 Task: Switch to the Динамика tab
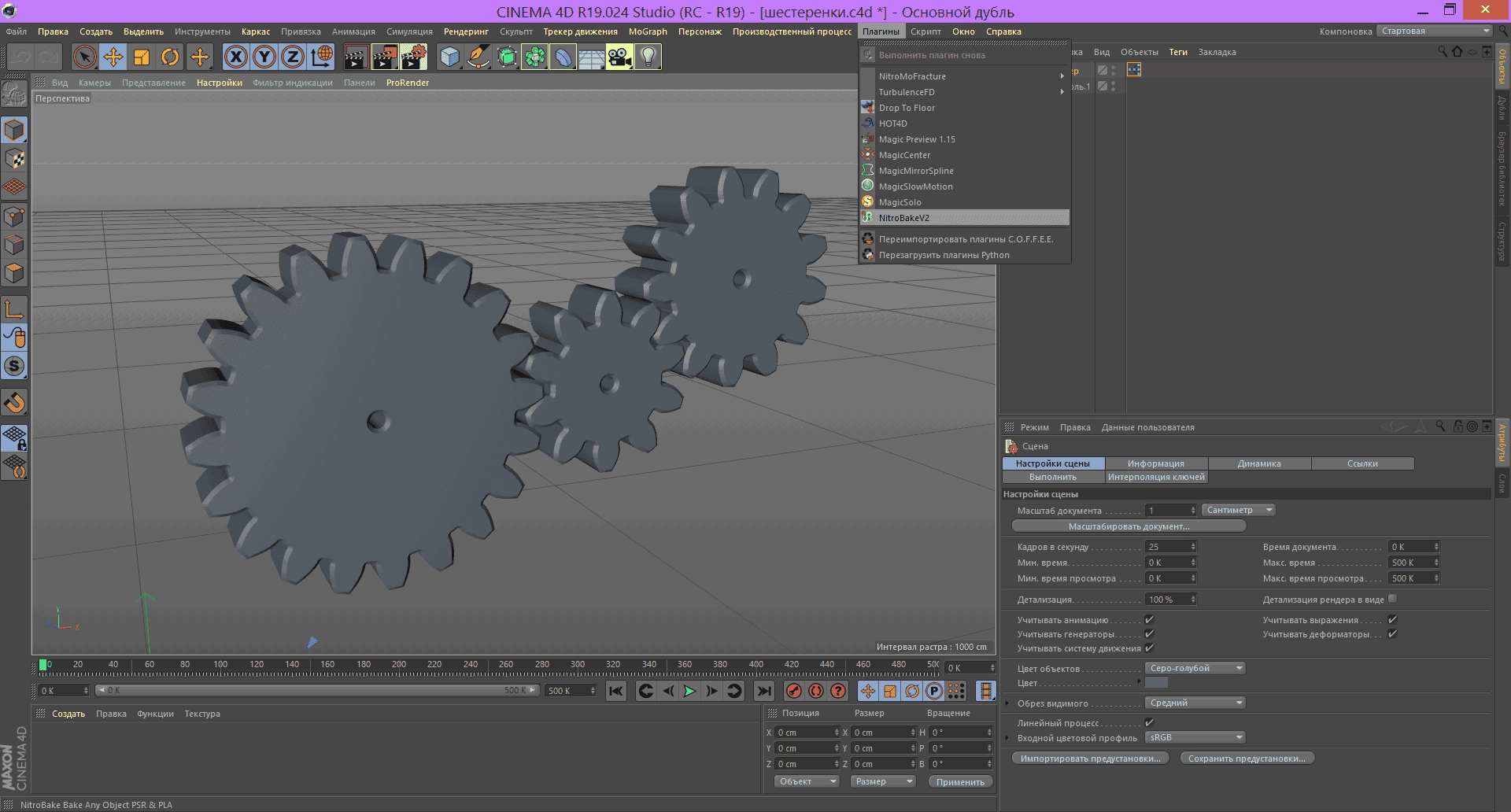[1258, 463]
